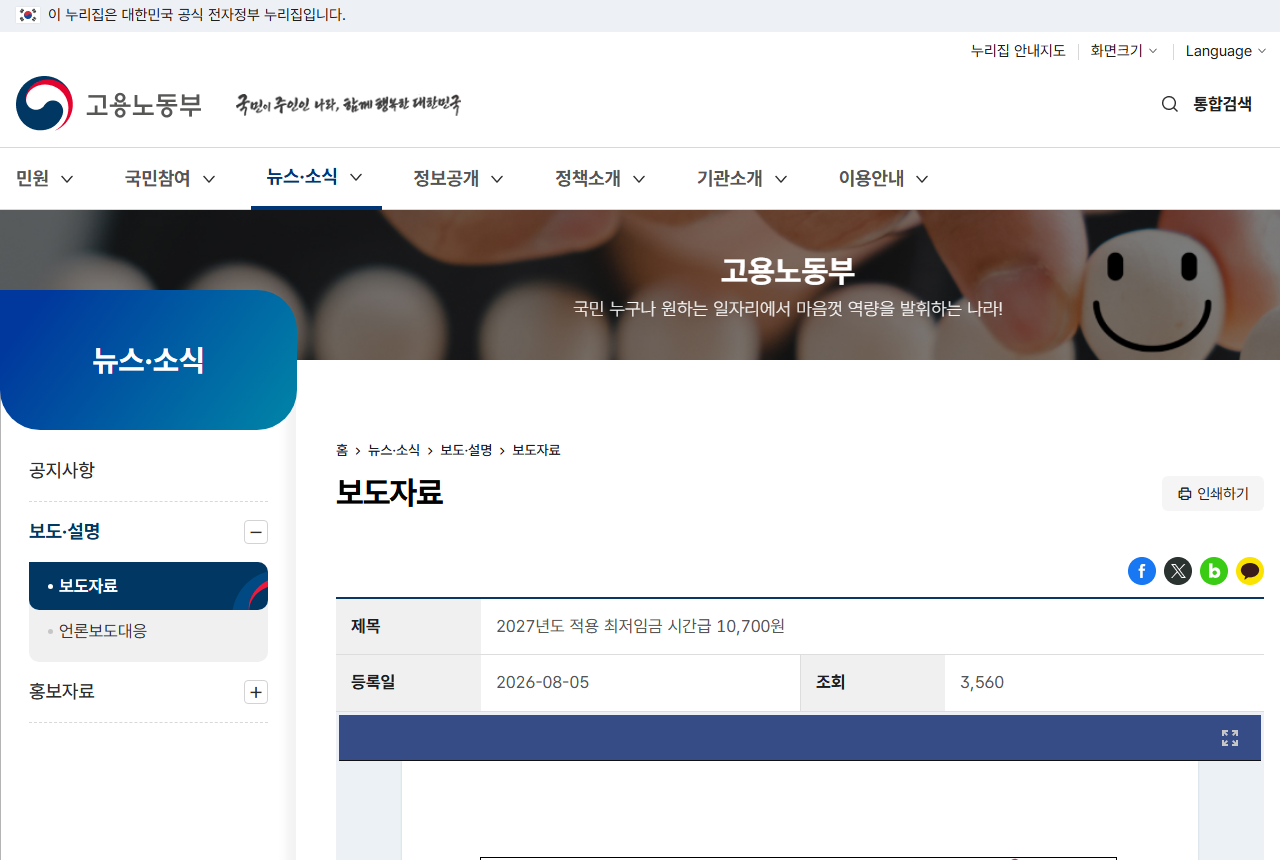
Task: Share via the yellow KakaoTalk icon
Action: (x=1250, y=571)
